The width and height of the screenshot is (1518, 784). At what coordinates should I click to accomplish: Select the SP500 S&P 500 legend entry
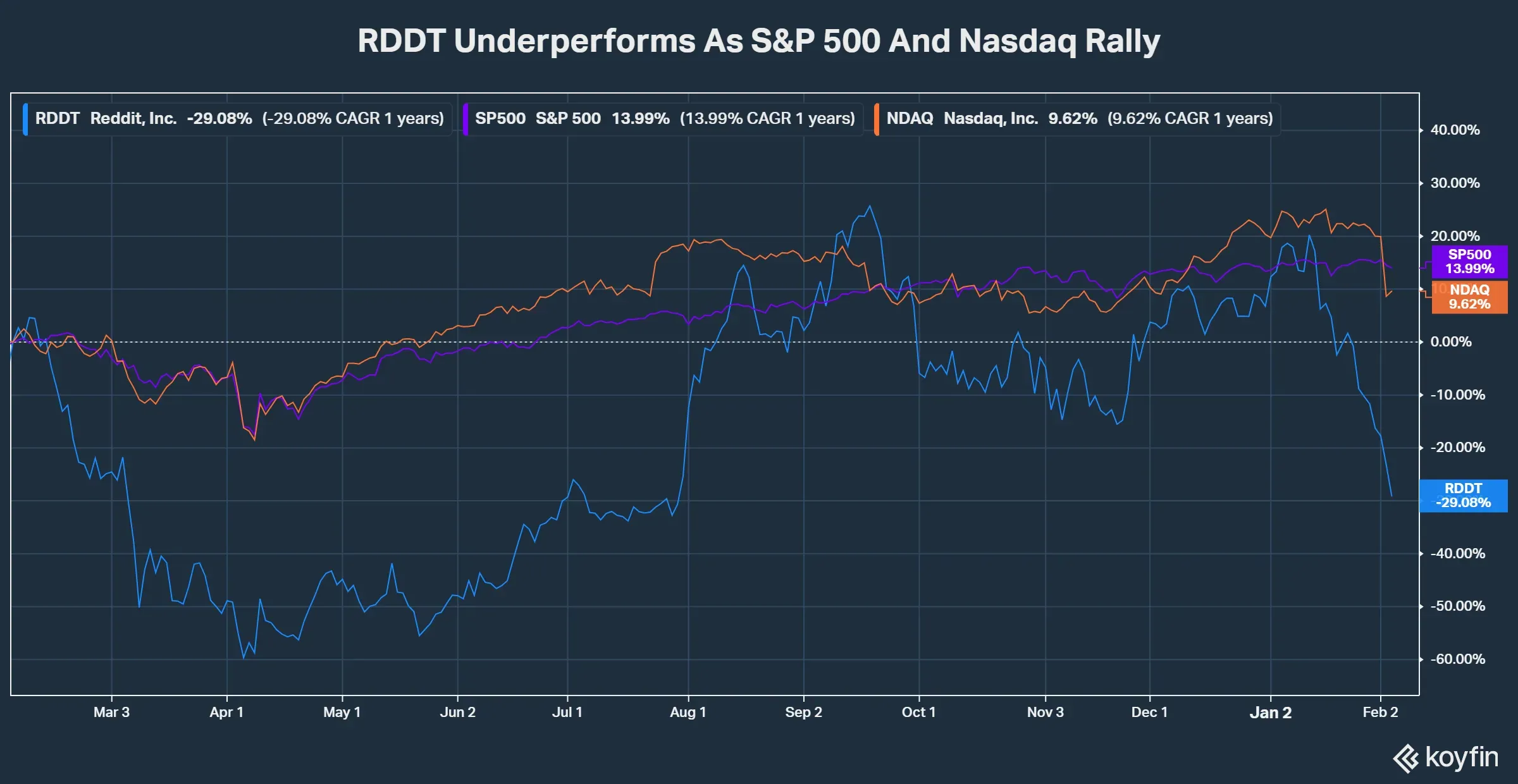click(664, 119)
